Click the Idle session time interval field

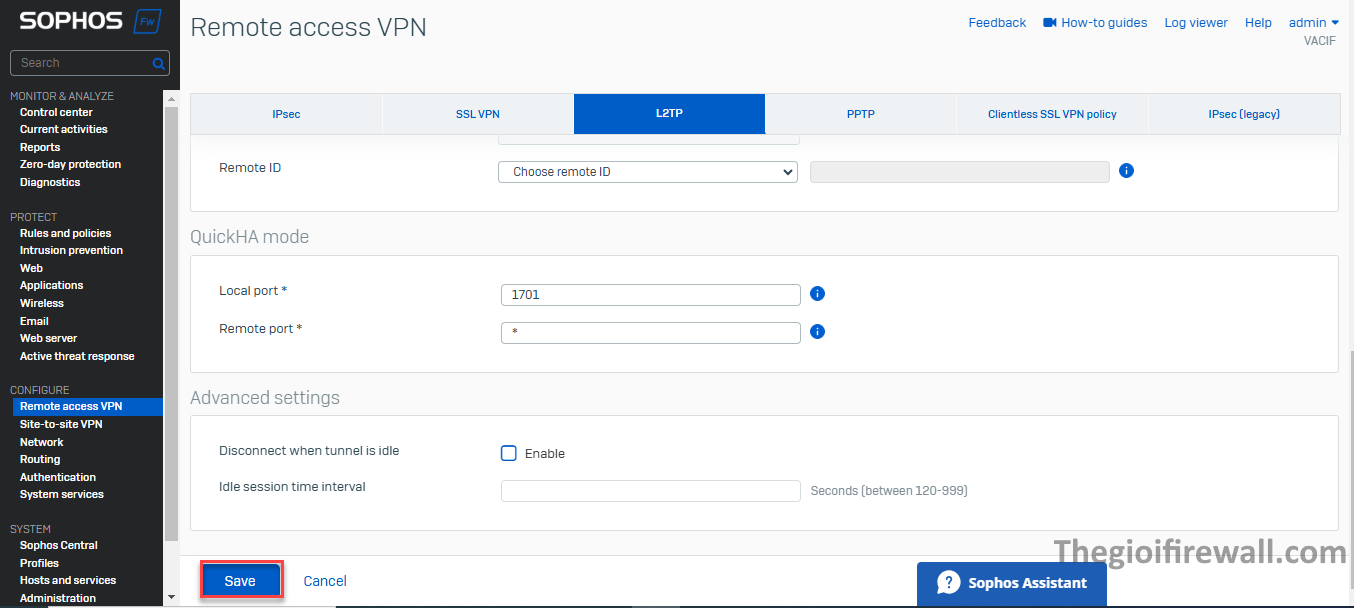(x=650, y=490)
